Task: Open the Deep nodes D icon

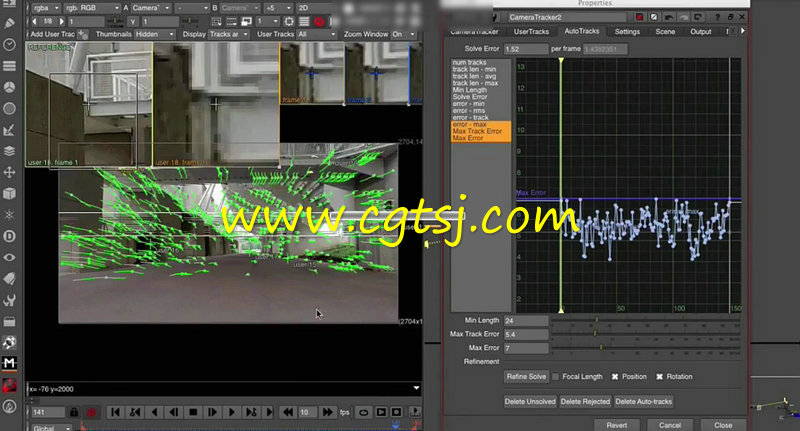Action: pos(9,236)
